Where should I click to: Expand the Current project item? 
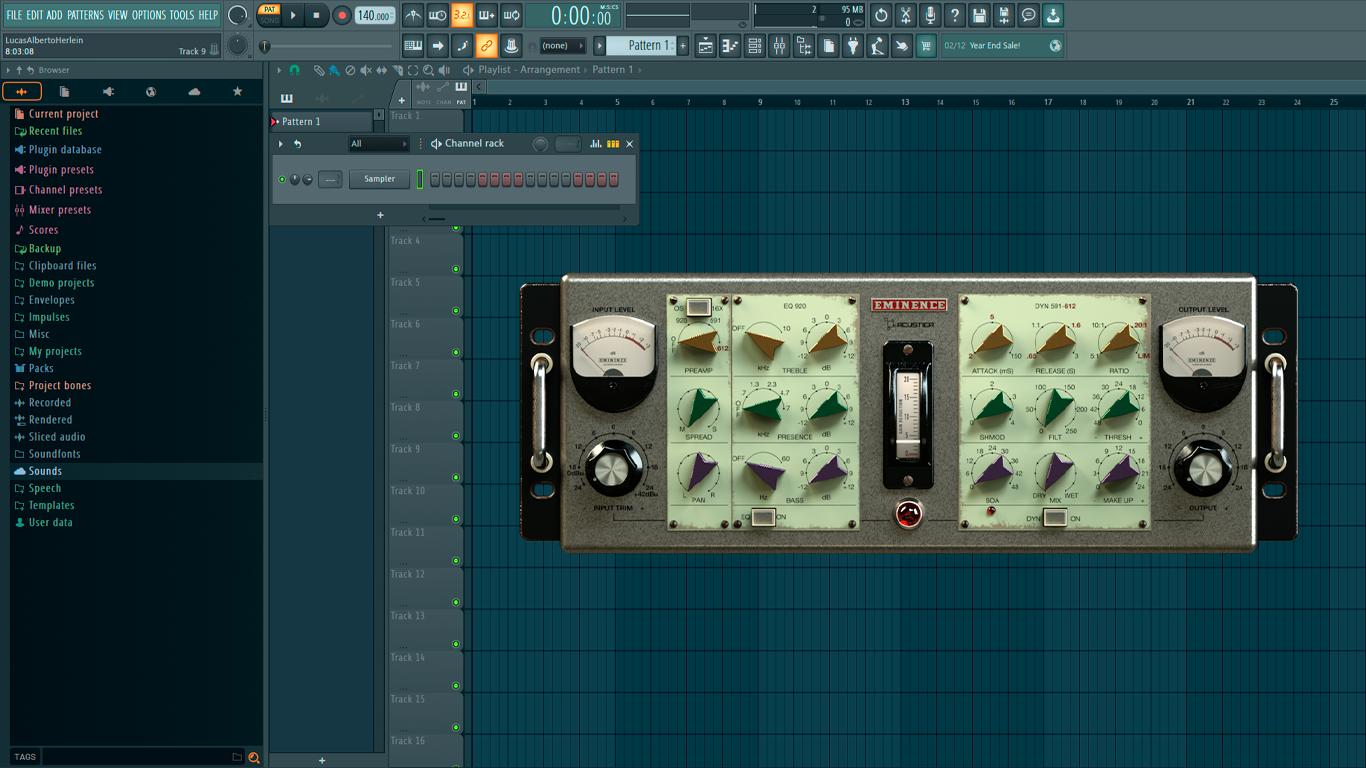click(63, 114)
